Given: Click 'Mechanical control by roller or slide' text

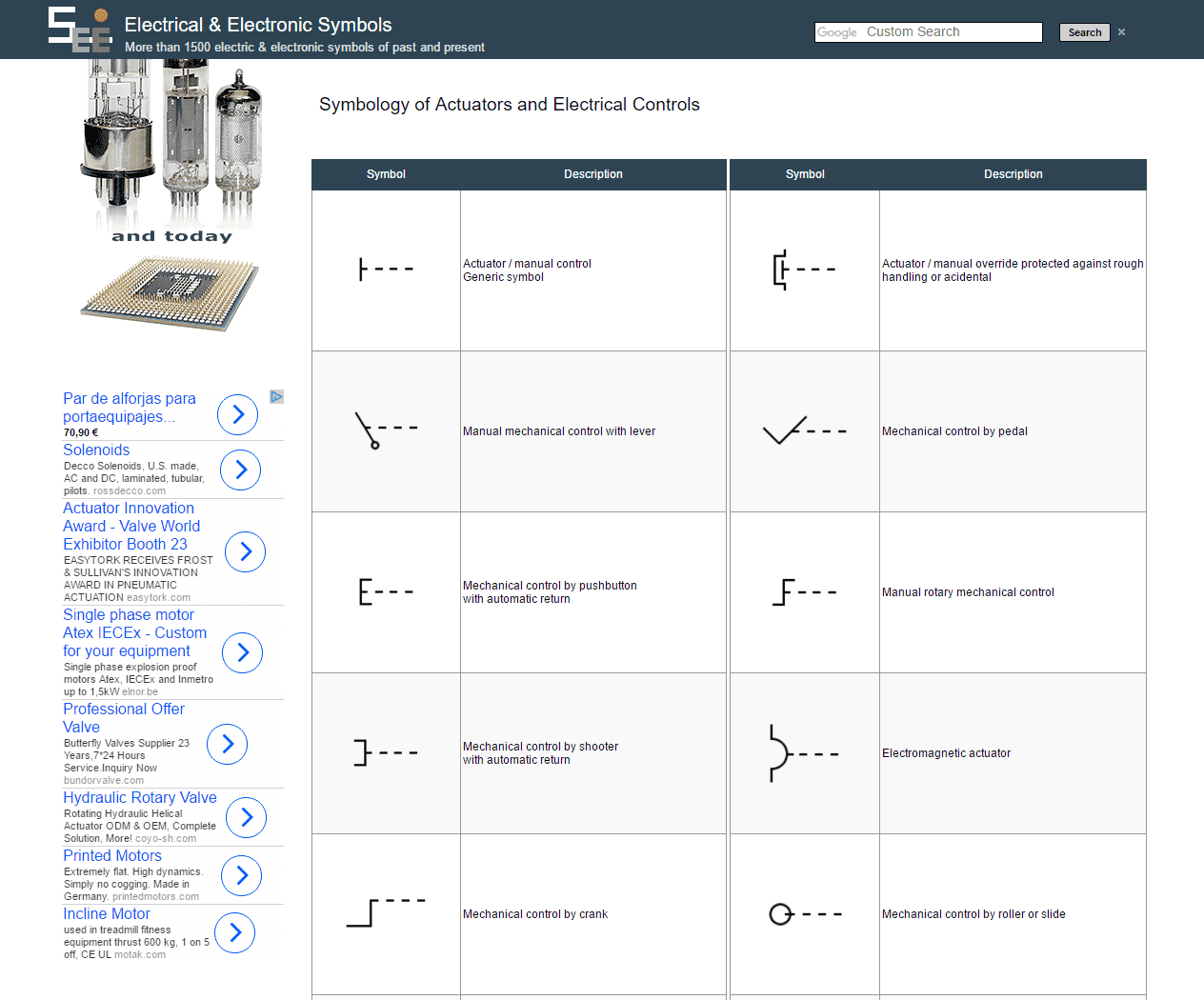Looking at the screenshot, I should [x=973, y=914].
